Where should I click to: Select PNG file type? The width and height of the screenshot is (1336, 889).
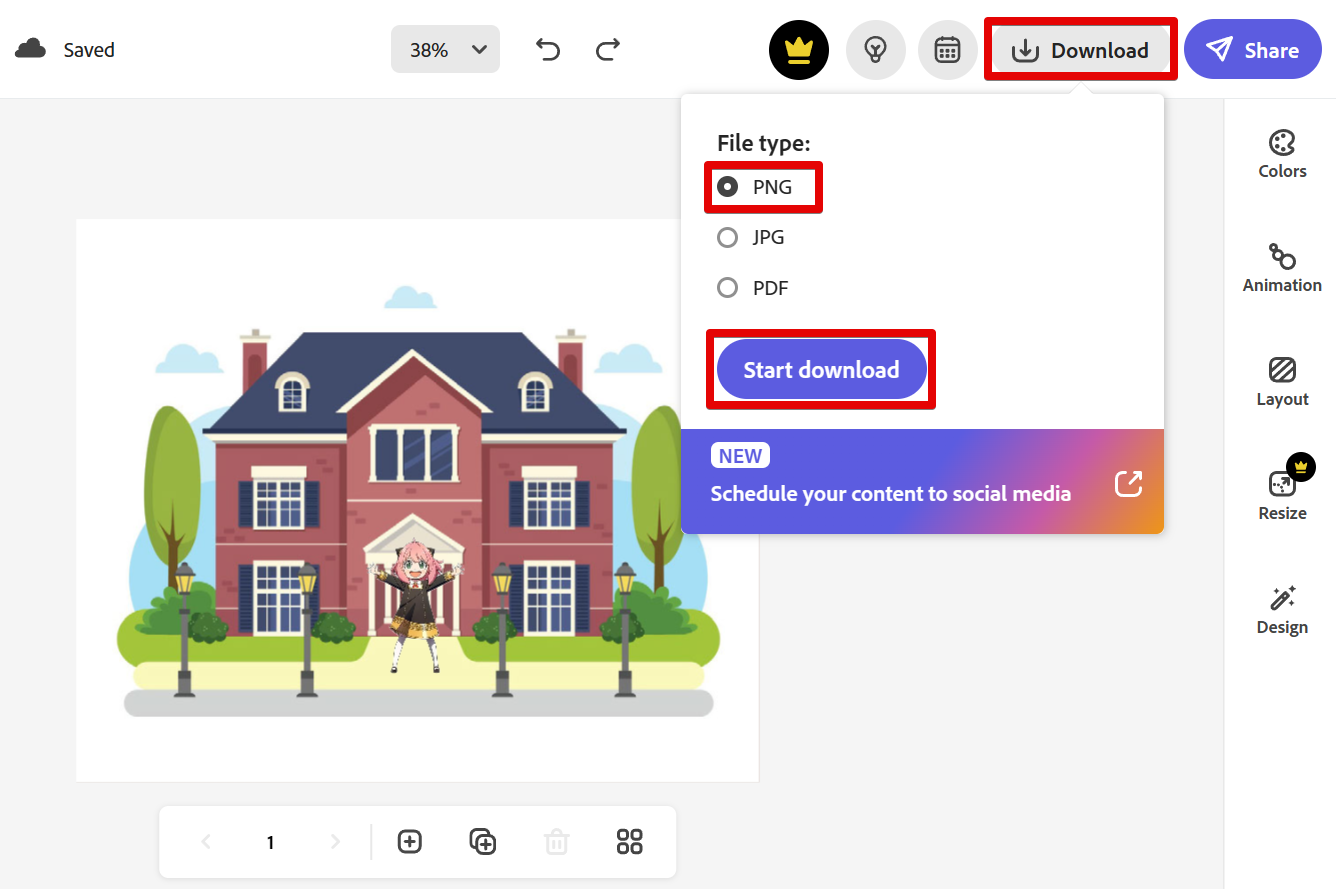click(755, 187)
